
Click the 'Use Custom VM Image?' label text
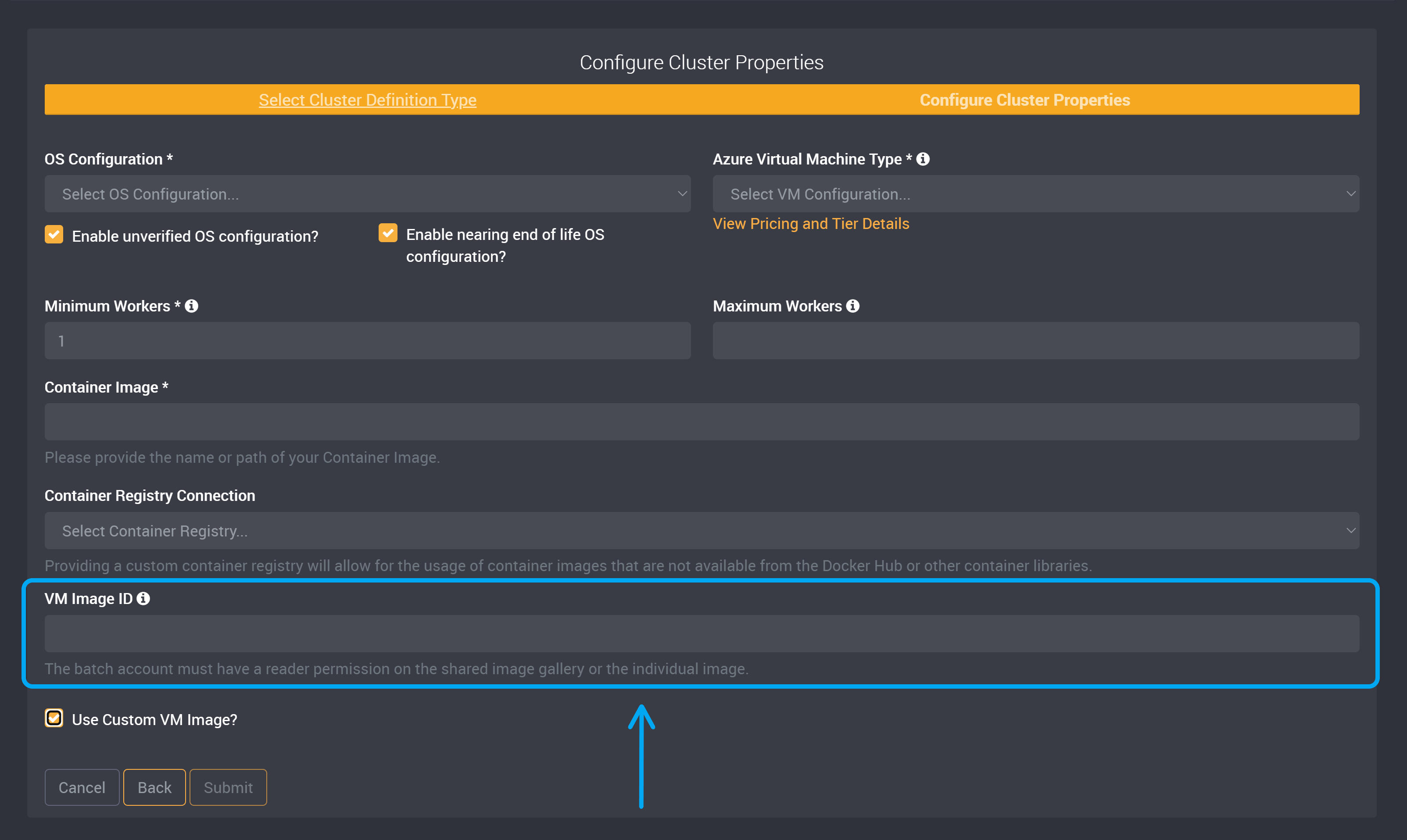point(154,719)
